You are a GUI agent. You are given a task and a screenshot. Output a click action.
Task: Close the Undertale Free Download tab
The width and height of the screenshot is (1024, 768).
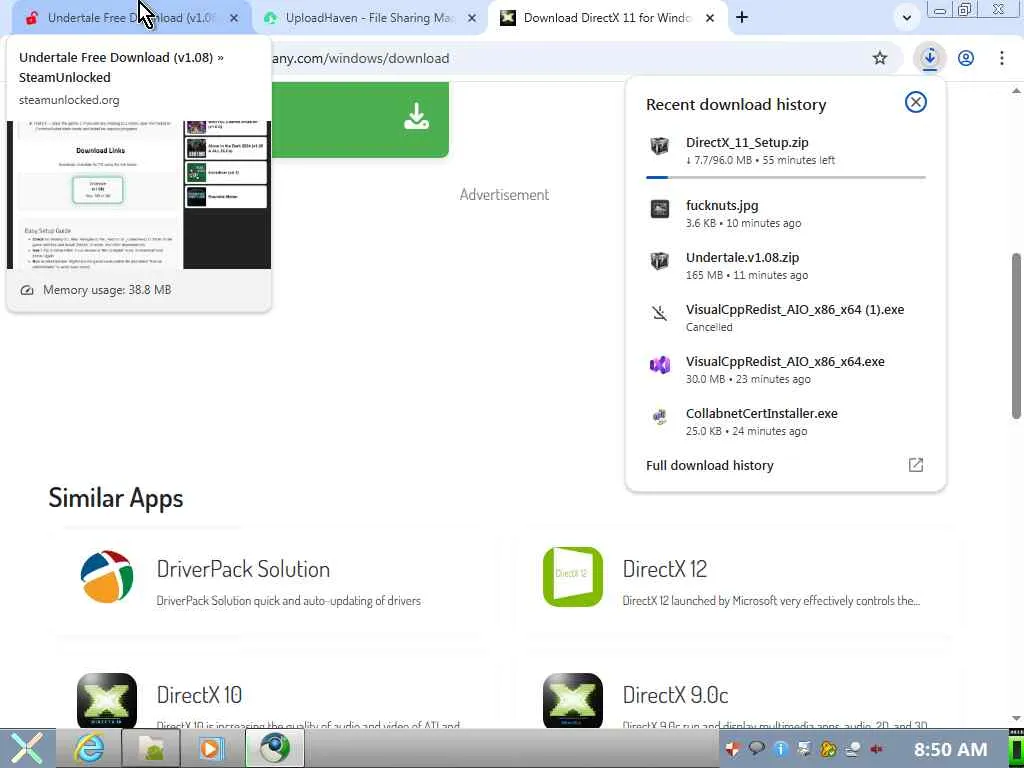point(234,18)
